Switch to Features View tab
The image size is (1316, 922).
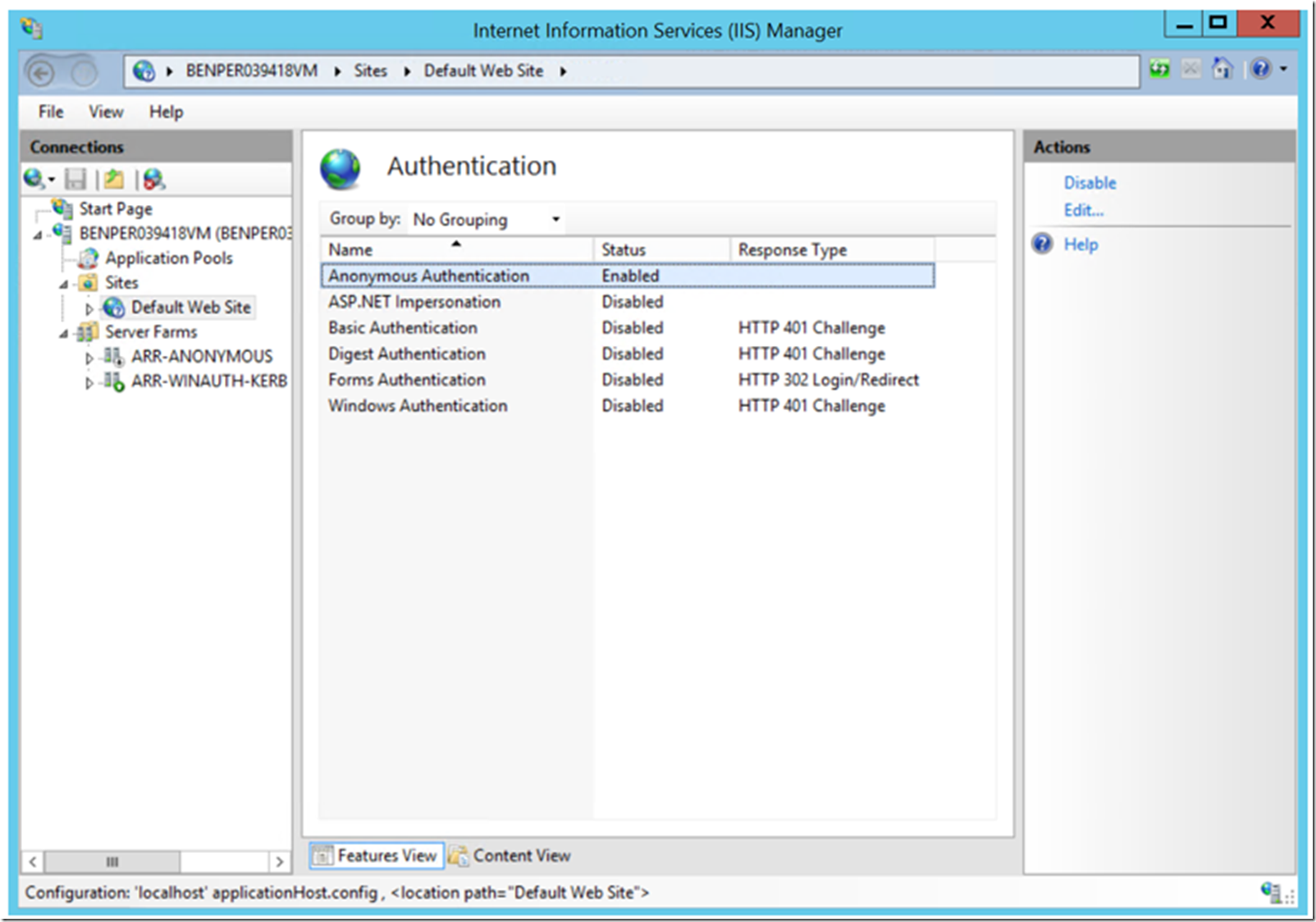[377, 856]
